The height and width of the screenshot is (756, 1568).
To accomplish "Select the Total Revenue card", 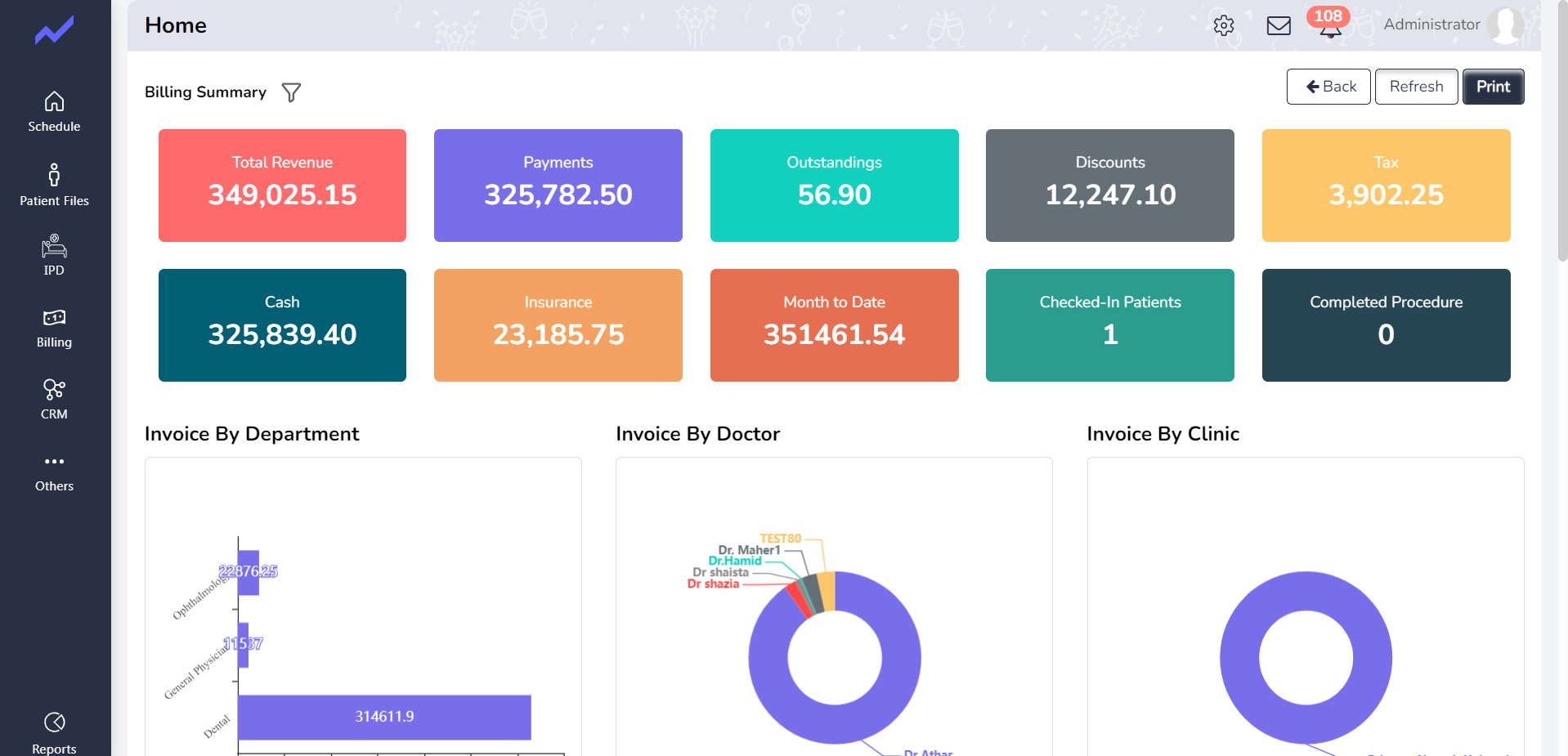I will (x=282, y=186).
